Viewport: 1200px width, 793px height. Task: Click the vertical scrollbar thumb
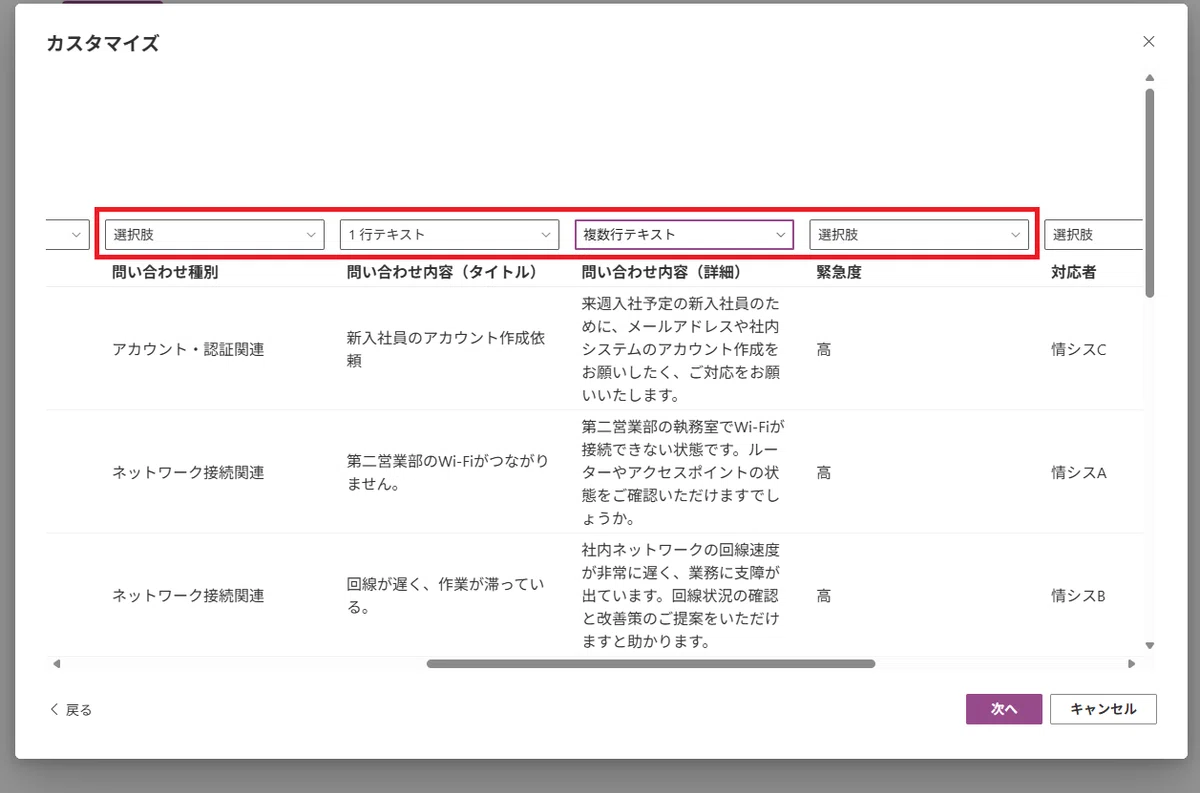[1150, 193]
